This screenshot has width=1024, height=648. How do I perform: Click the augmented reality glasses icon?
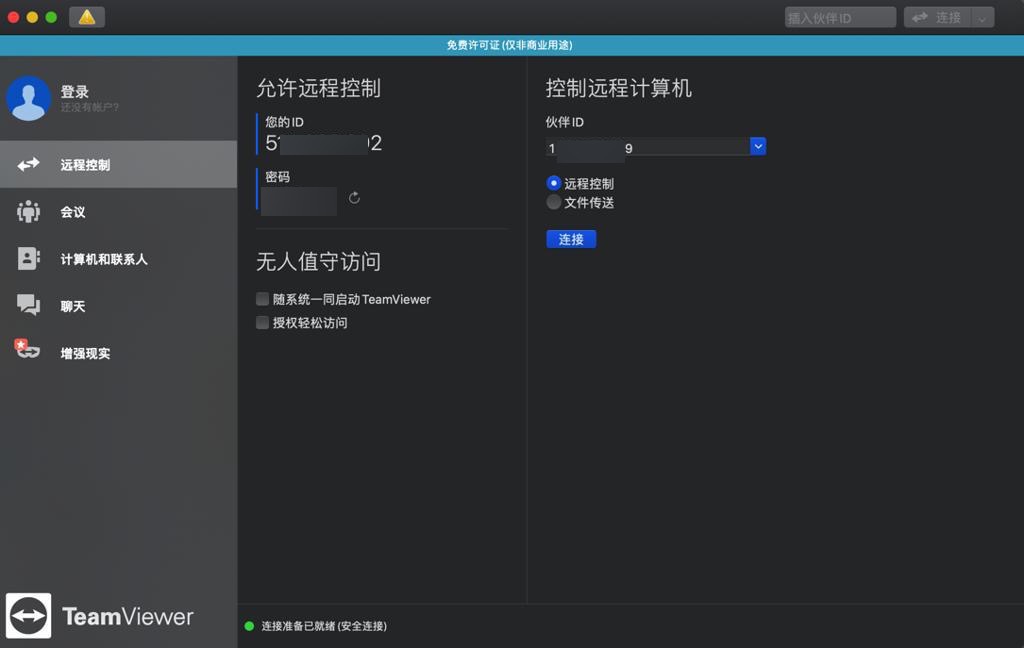[27, 349]
